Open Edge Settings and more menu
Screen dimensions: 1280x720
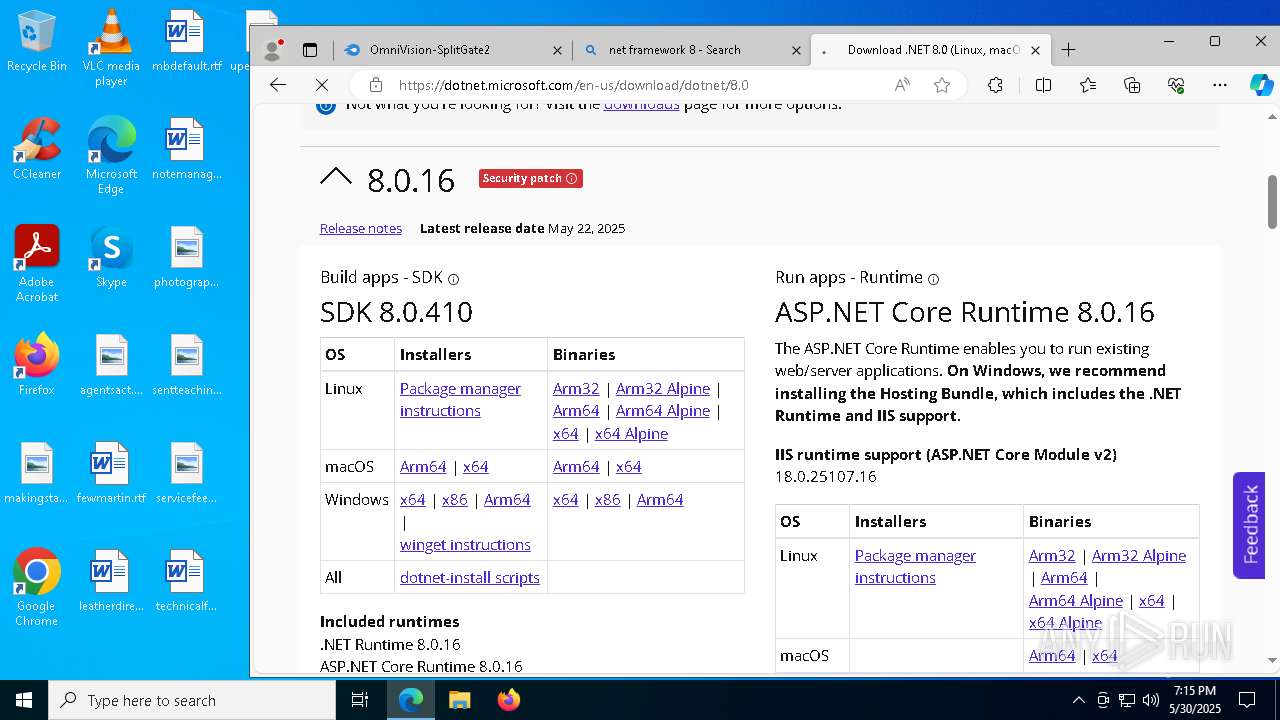(1220, 85)
